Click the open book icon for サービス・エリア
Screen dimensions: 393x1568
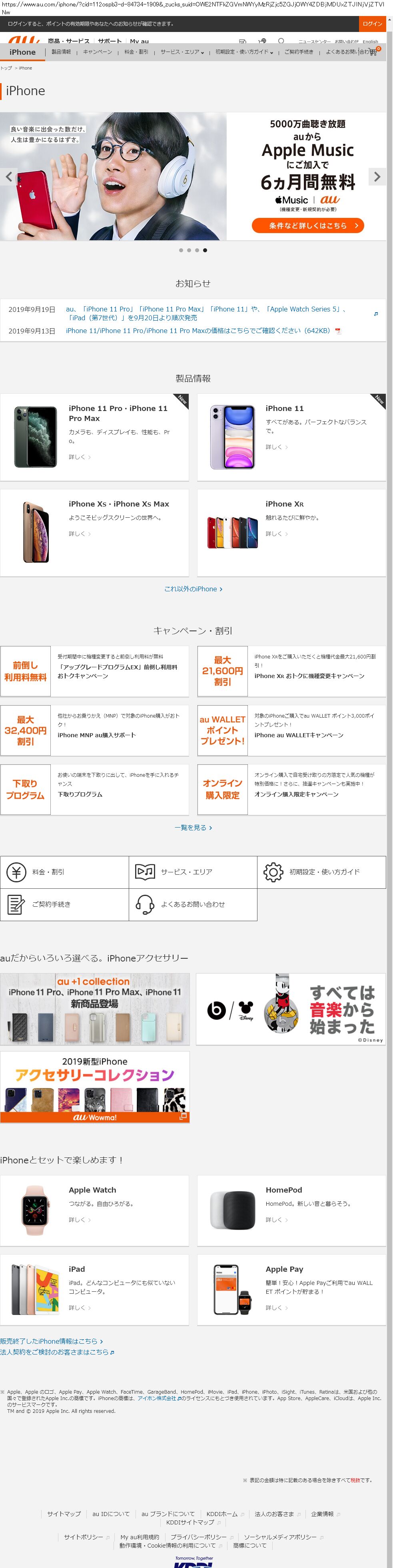click(x=145, y=872)
